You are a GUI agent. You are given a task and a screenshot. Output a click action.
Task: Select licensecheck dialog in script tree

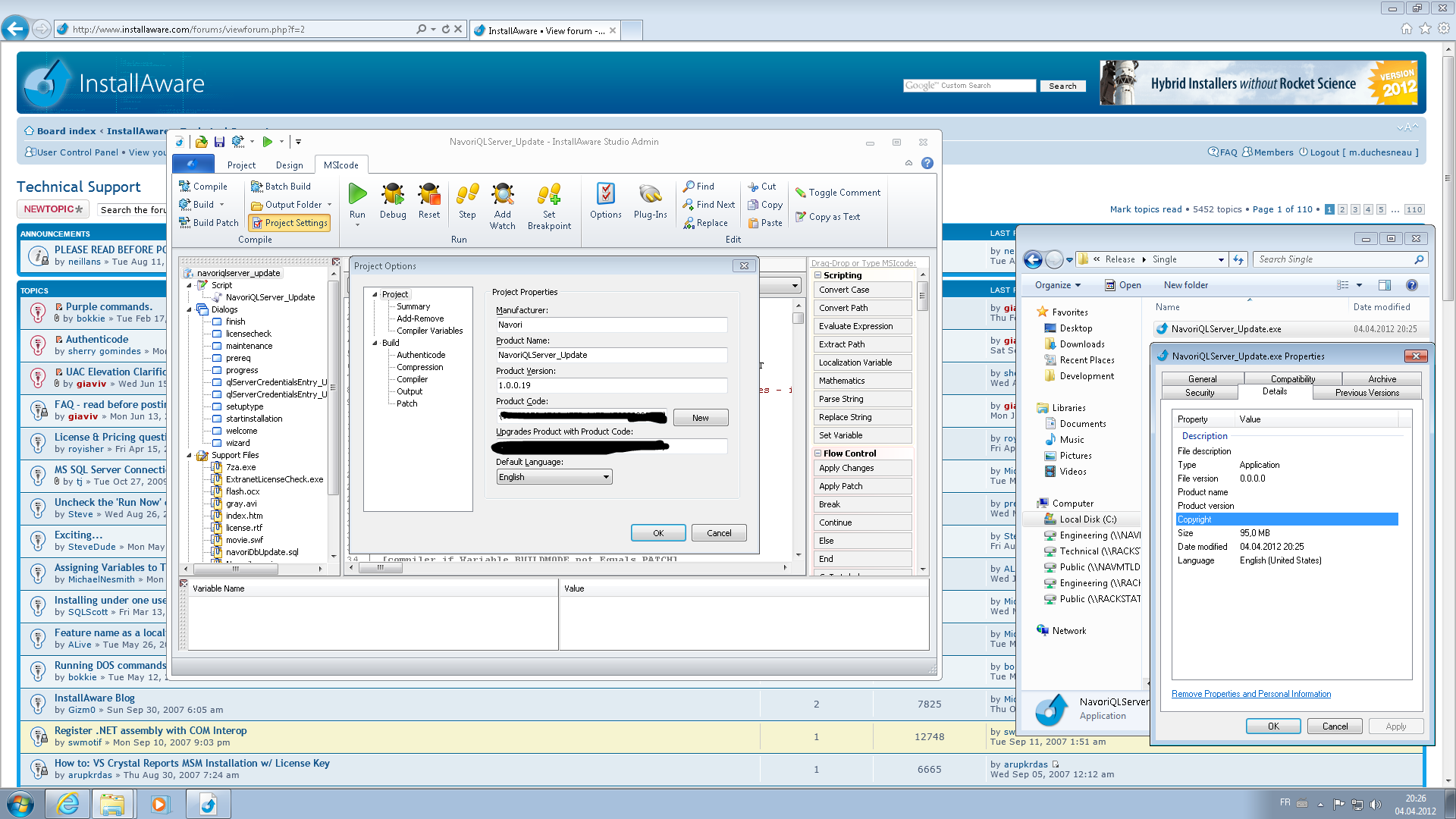248,334
